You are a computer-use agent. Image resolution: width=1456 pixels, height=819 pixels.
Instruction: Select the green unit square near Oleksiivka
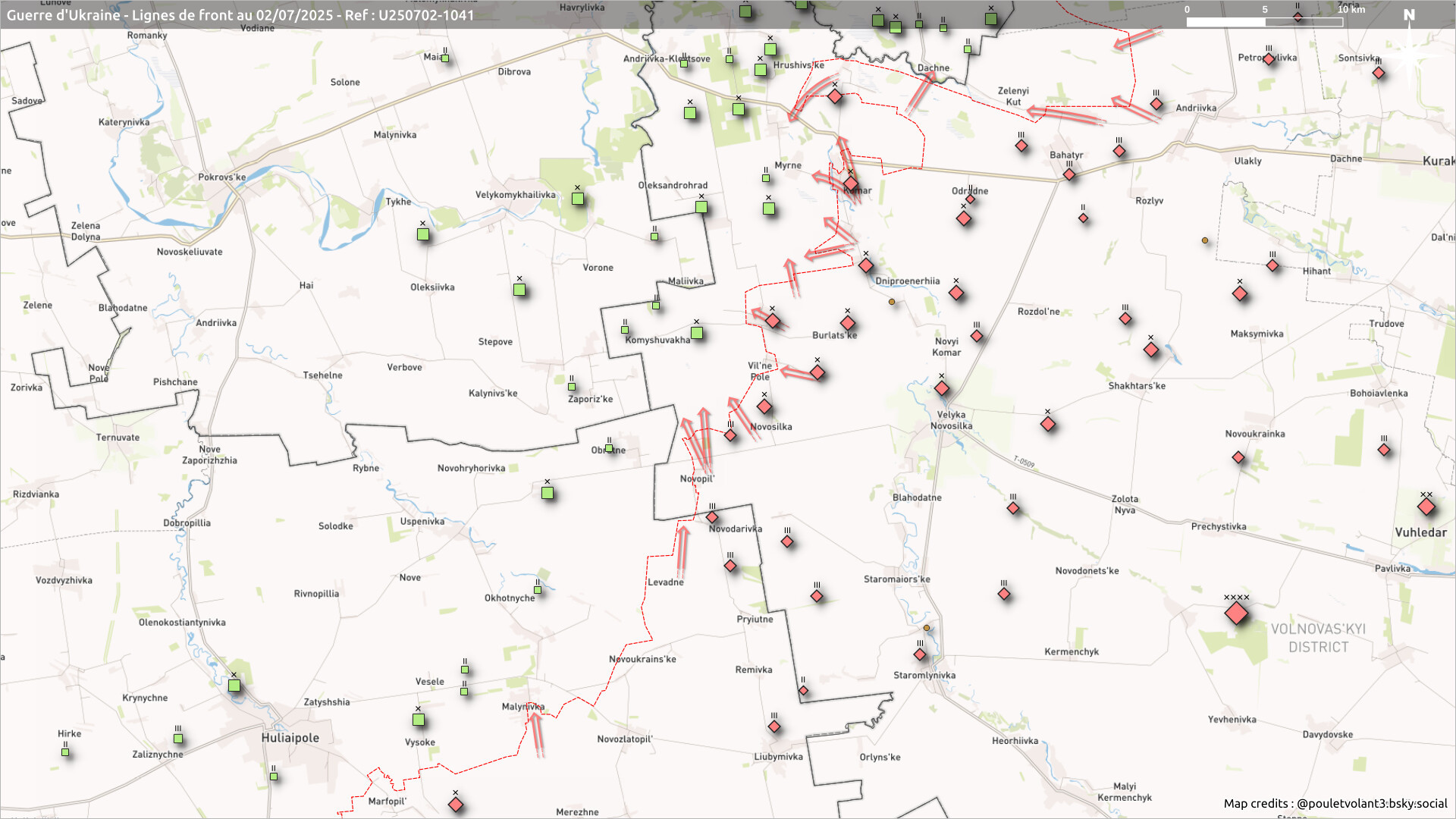pyautogui.click(x=519, y=290)
